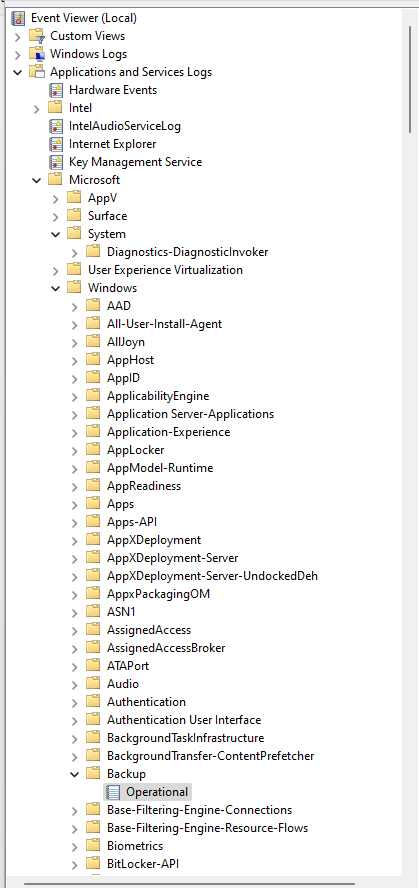Open the Internet Explorer log icon
This screenshot has width=419, height=888.
[x=55, y=144]
